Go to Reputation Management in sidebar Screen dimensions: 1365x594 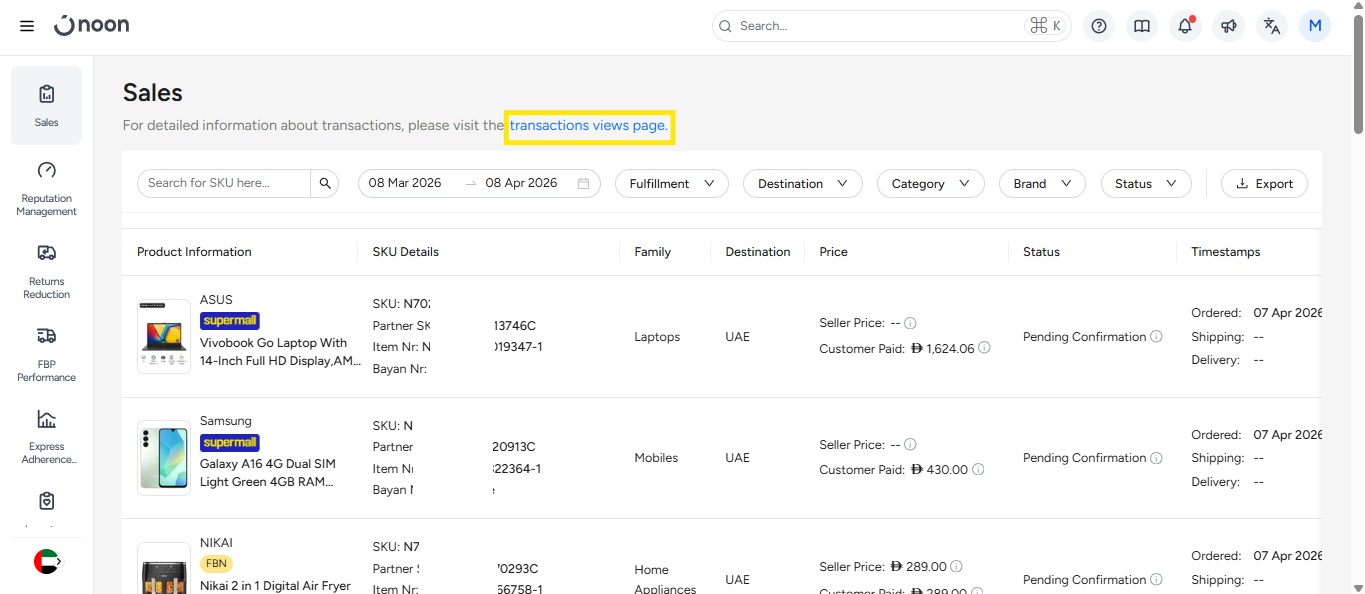pos(46,188)
